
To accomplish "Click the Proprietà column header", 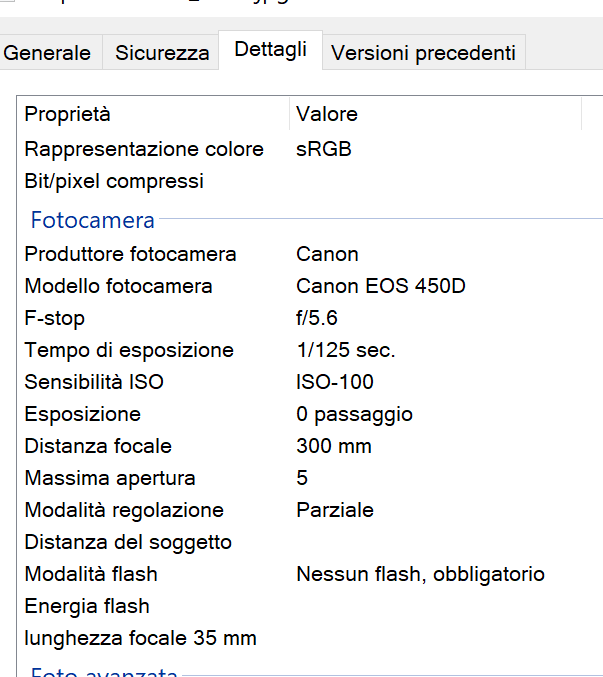I will click(153, 114).
